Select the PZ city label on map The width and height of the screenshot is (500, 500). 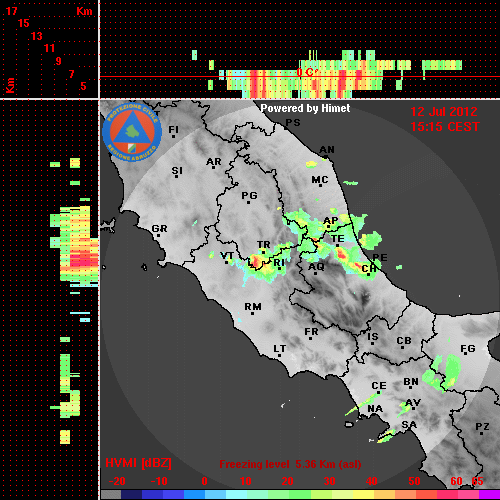(482, 427)
